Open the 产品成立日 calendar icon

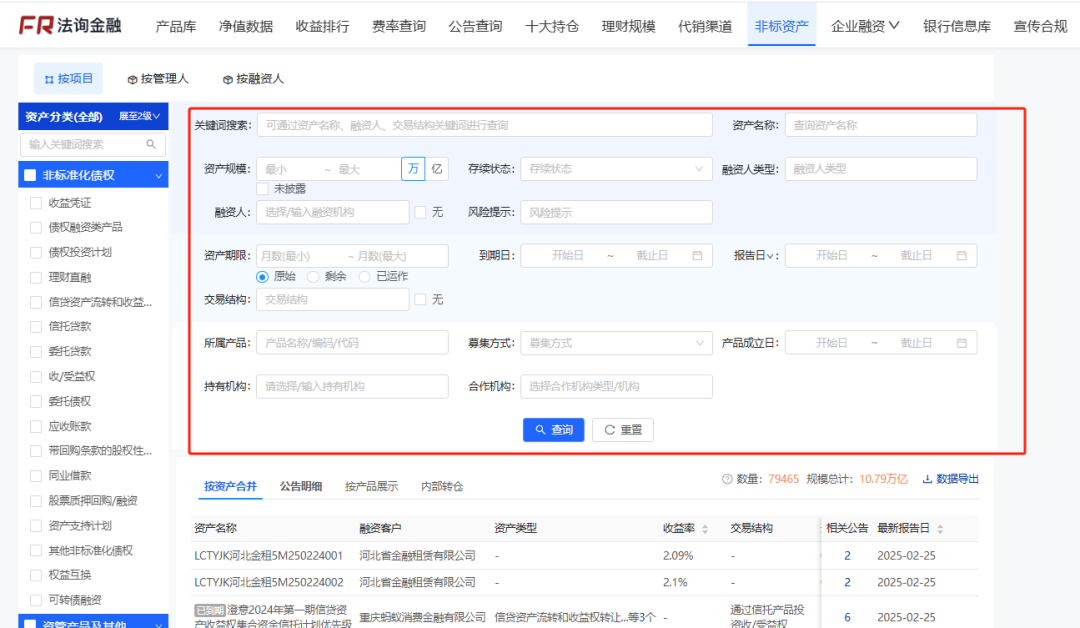pyautogui.click(x=963, y=342)
